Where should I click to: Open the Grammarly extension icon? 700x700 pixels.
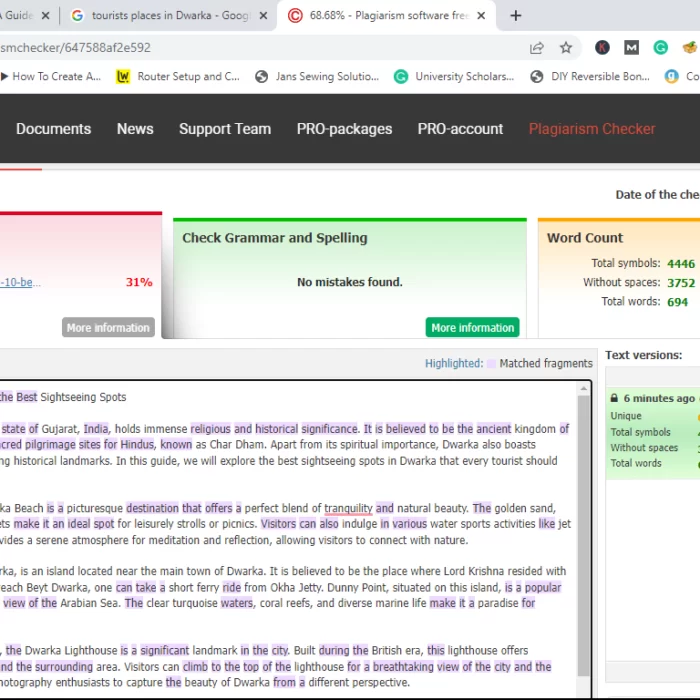coord(661,47)
